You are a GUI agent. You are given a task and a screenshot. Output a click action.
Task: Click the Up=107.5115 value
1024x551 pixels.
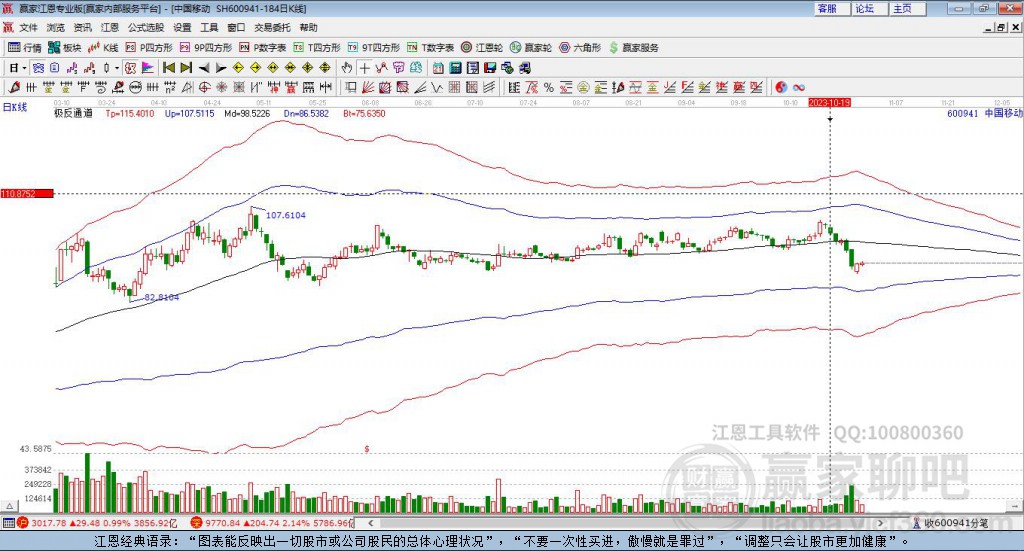pyautogui.click(x=189, y=113)
